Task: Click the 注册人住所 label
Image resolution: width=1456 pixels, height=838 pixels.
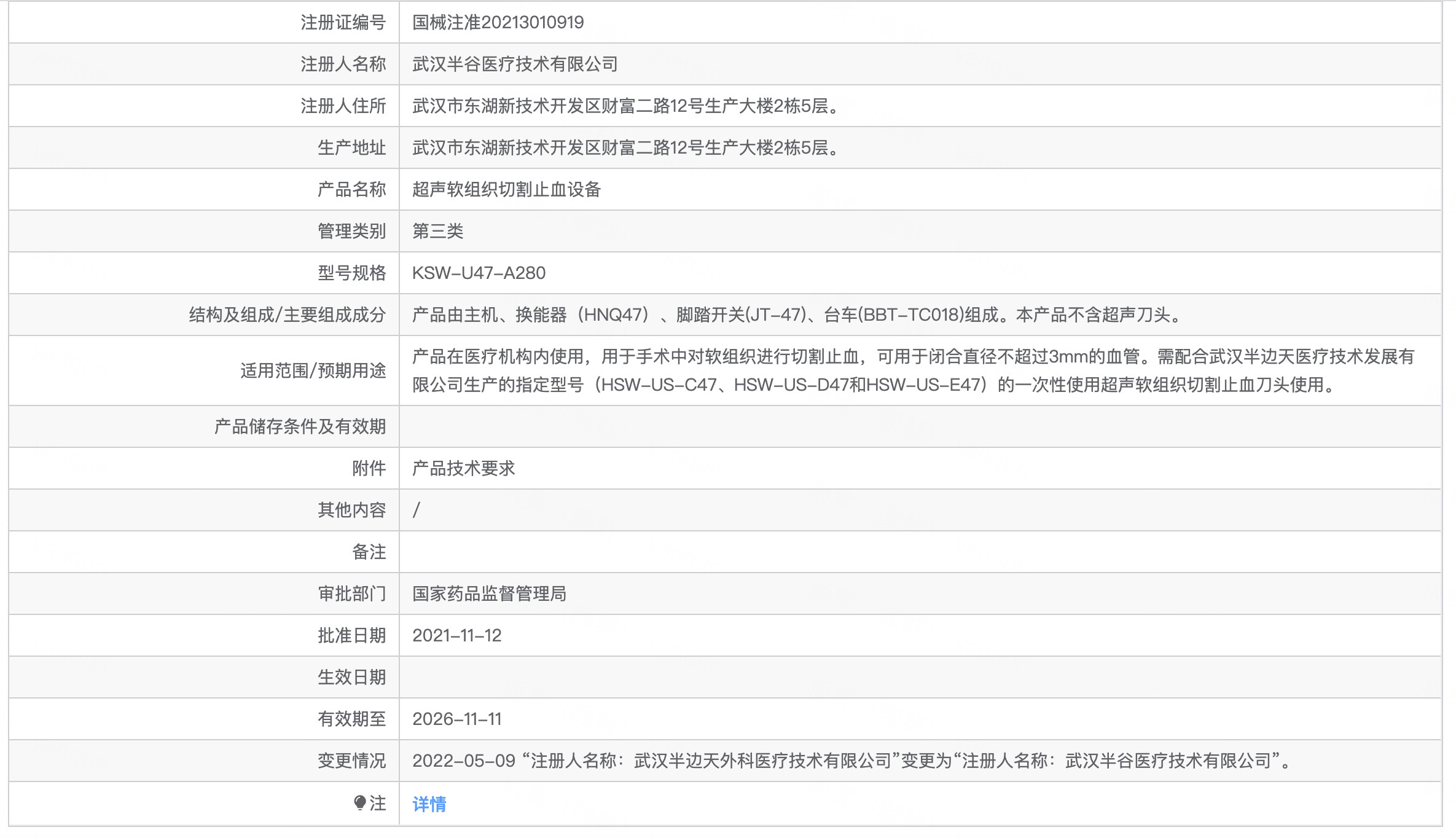Action: [343, 106]
